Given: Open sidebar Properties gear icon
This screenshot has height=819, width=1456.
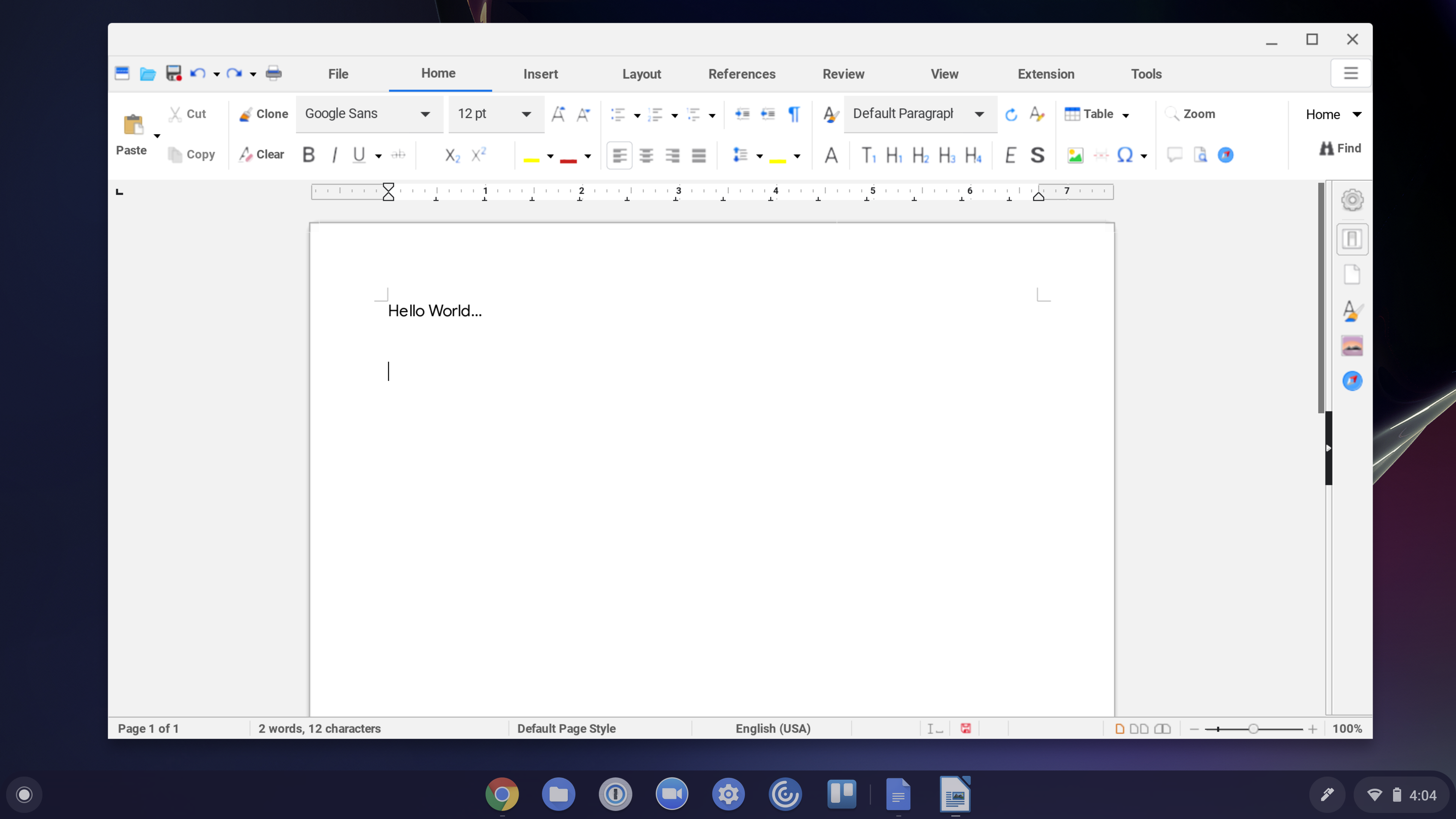Looking at the screenshot, I should [1352, 200].
